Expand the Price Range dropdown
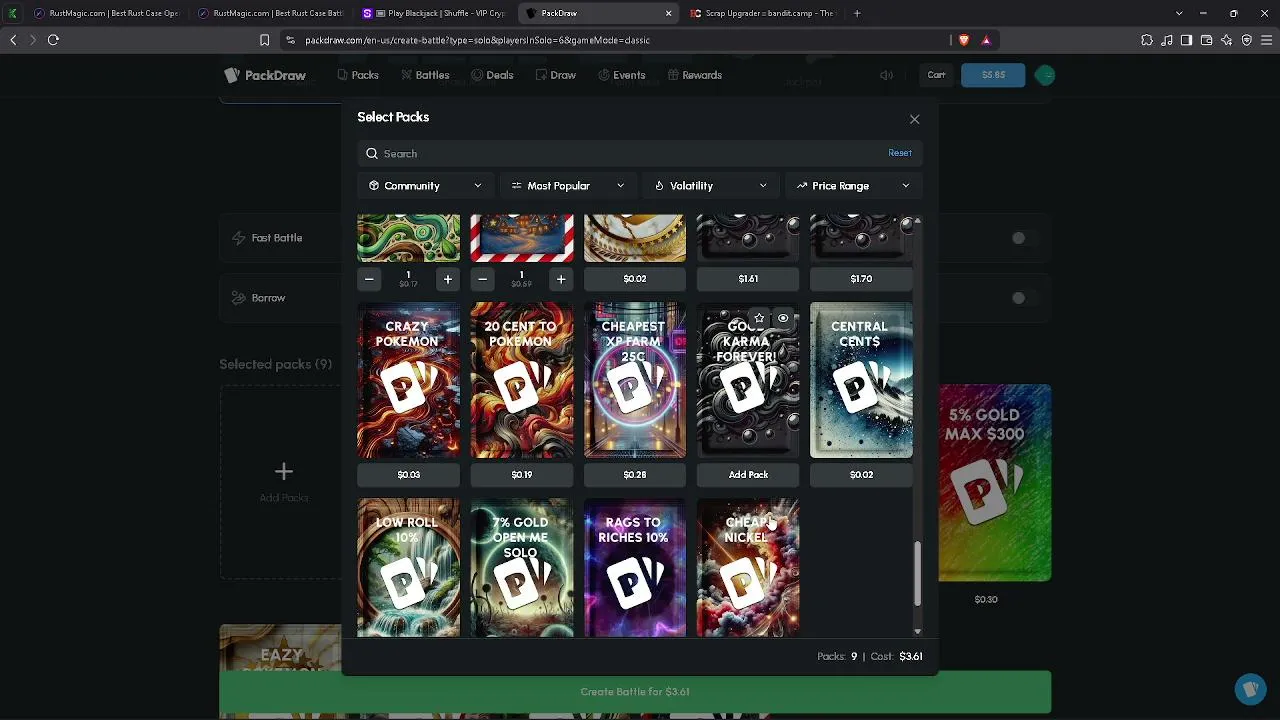Viewport: 1280px width, 720px height. [x=853, y=186]
